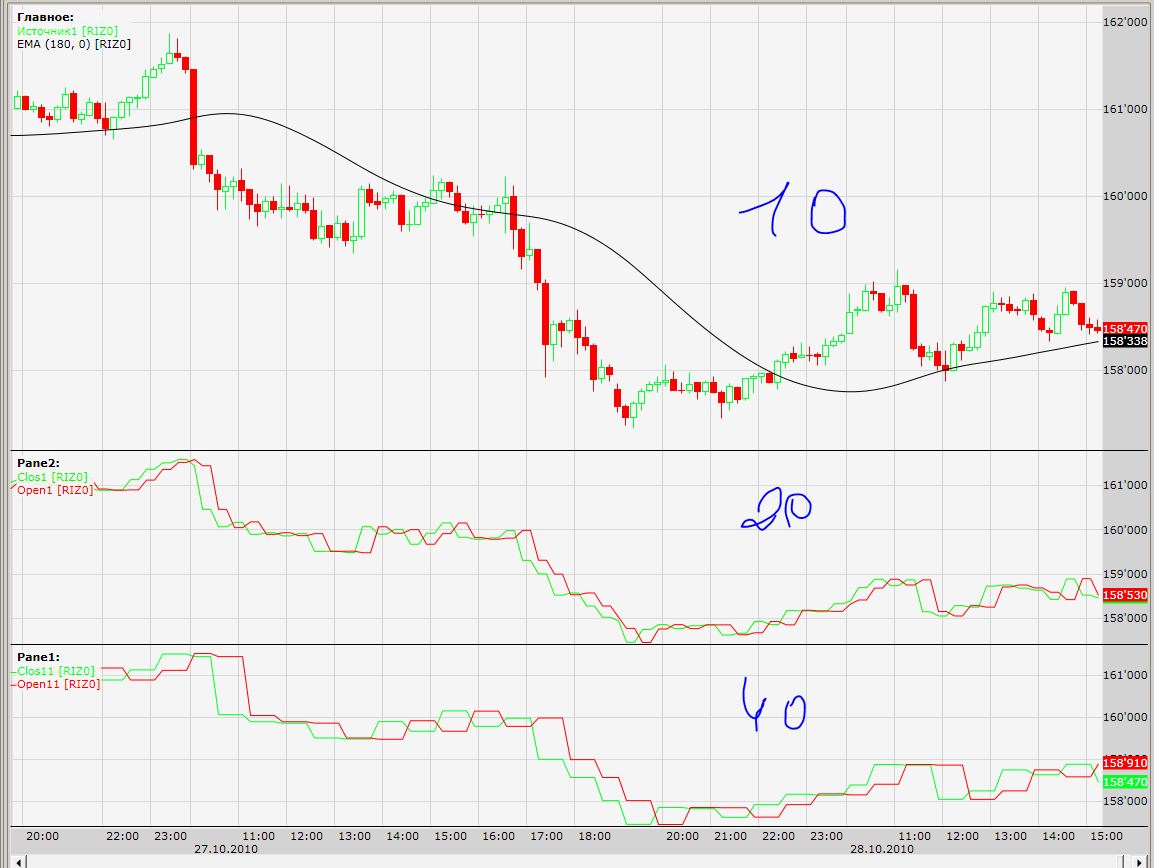
Task: Click the left scroll arrow of horizontal scrollbar
Action: pos(20,861)
